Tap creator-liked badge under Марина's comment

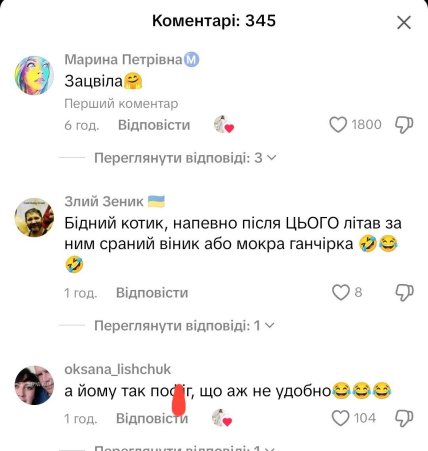click(x=224, y=125)
